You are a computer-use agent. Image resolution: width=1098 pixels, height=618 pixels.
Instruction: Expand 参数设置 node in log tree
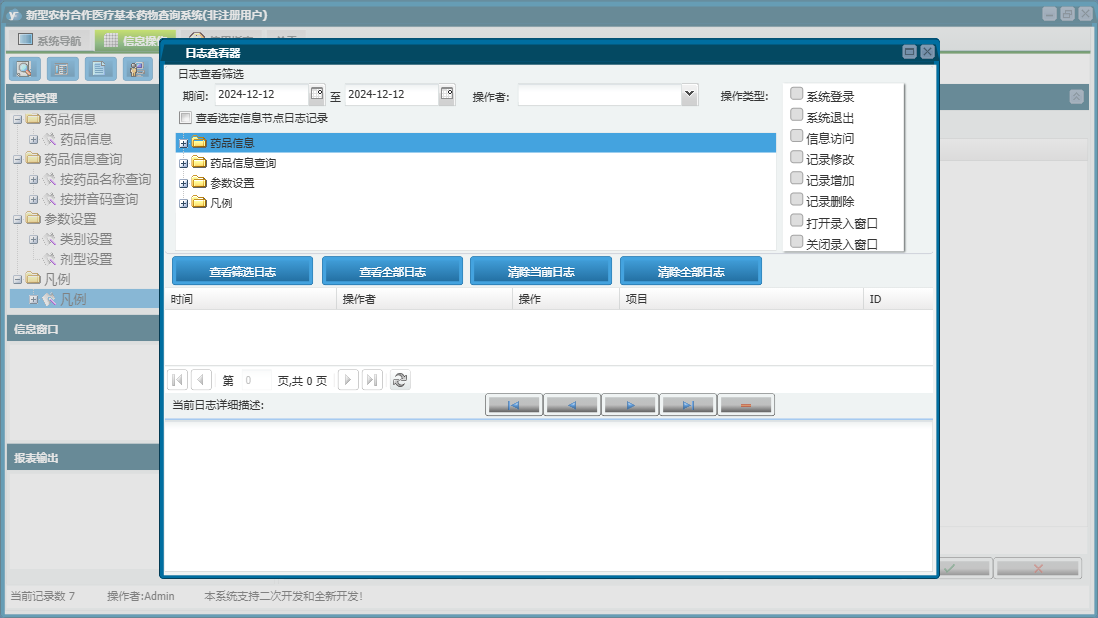pos(183,183)
